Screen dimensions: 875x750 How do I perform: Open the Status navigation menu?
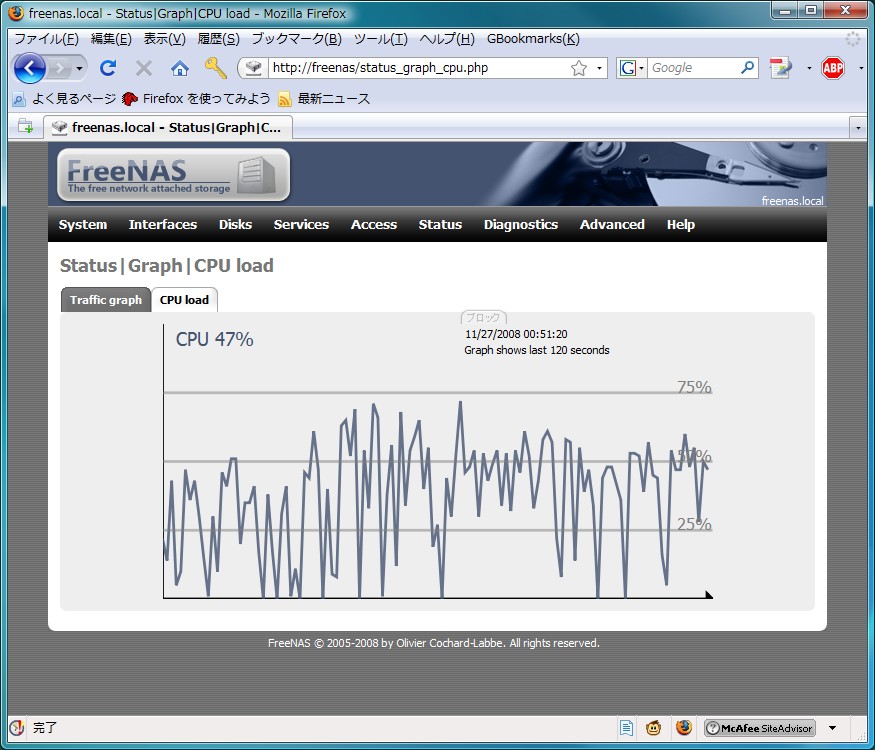point(440,224)
